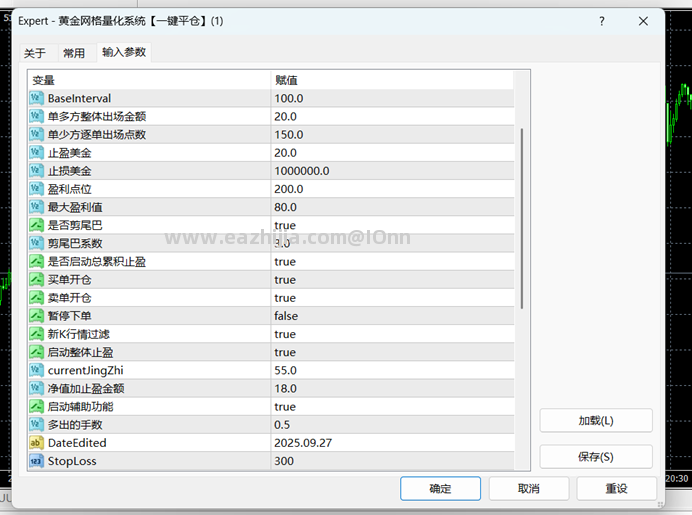Click the 保存(S) button
The image size is (692, 515).
click(x=596, y=457)
